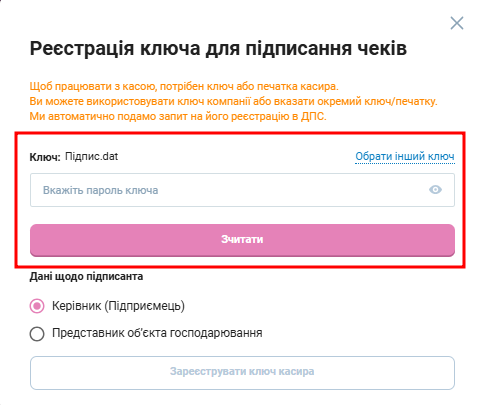Select the 'Представник об'єкта господарювання' radio circle

(37, 334)
